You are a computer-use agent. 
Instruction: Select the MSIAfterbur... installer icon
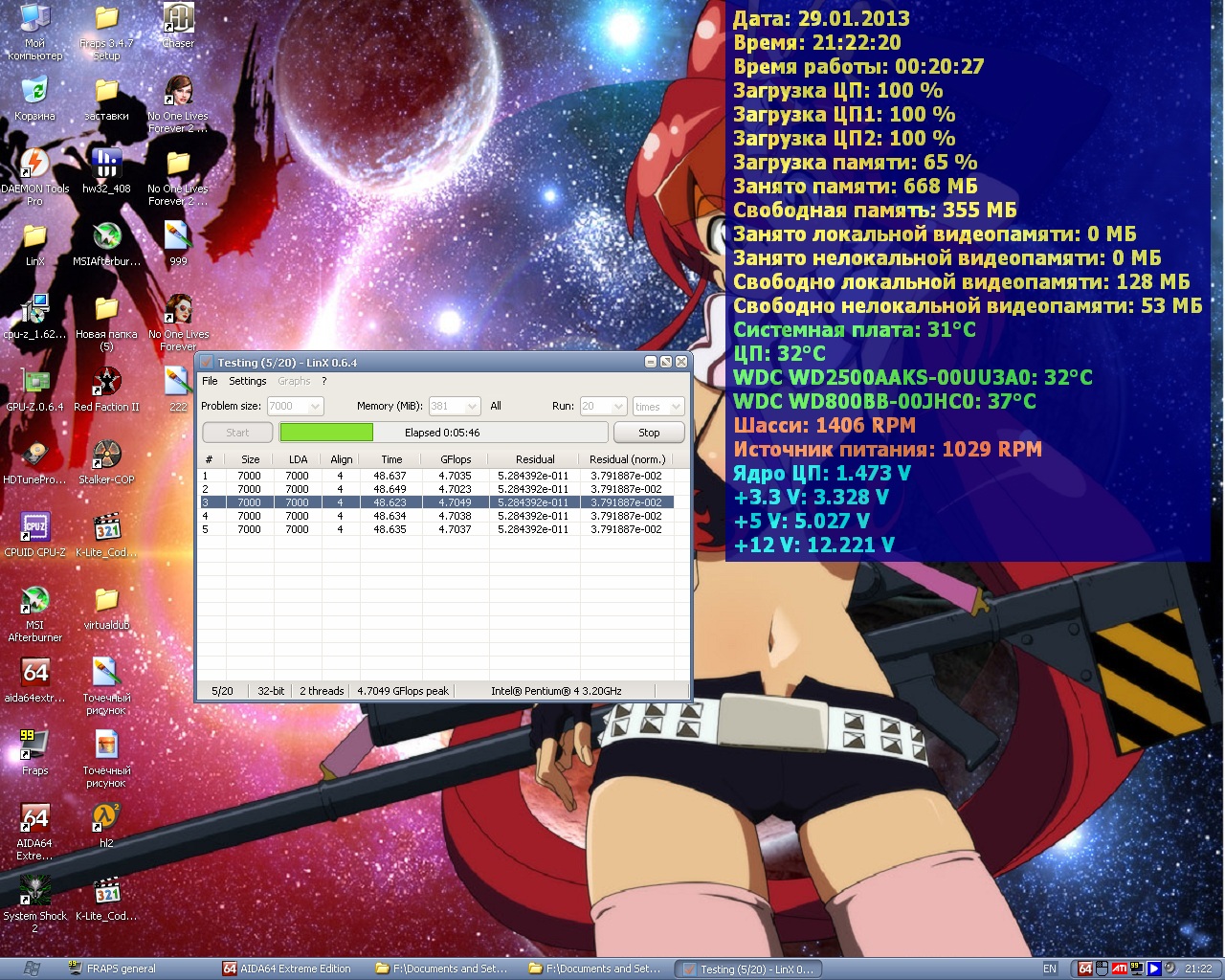tap(106, 244)
